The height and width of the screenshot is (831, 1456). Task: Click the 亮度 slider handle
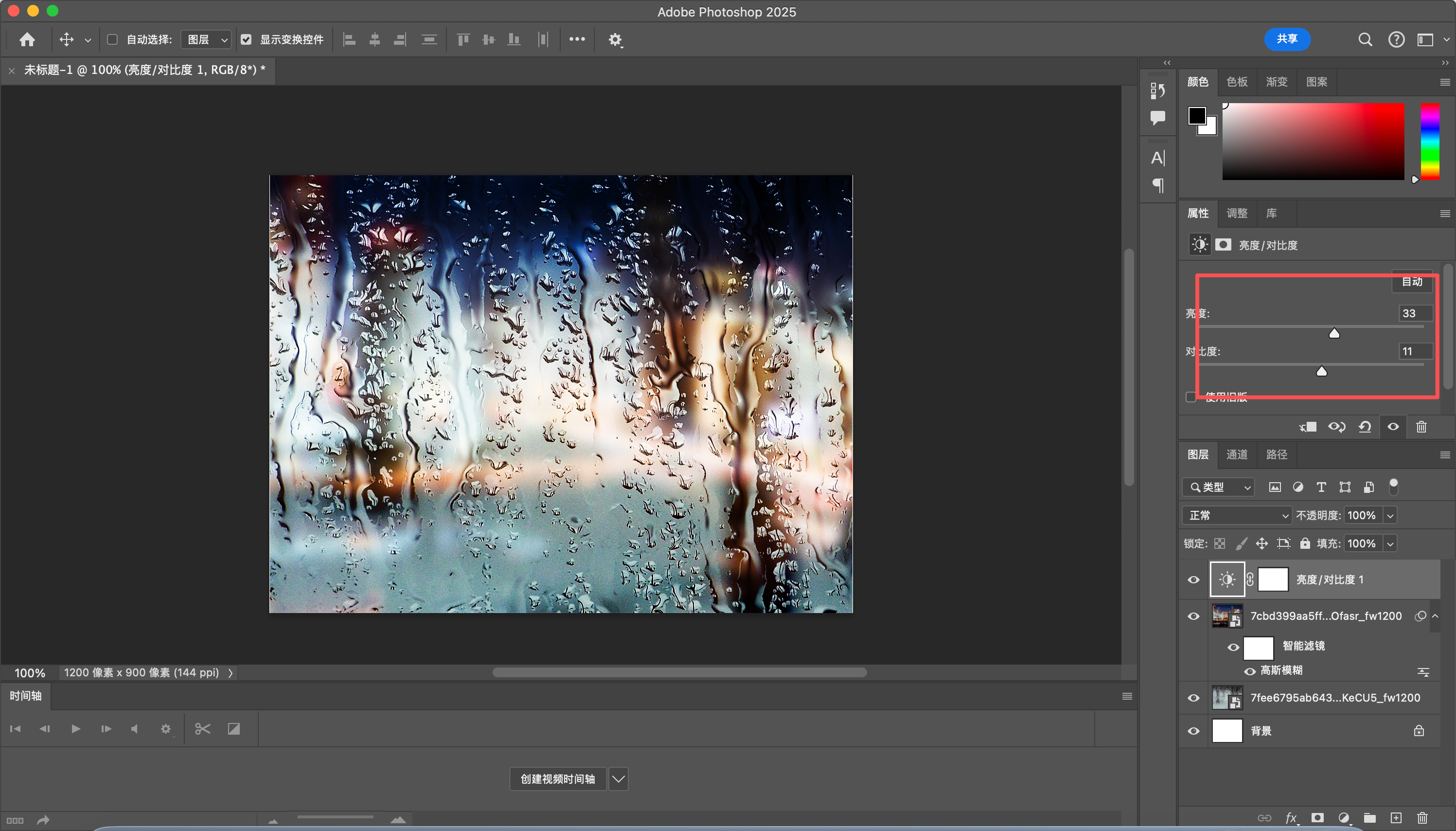pos(1334,333)
